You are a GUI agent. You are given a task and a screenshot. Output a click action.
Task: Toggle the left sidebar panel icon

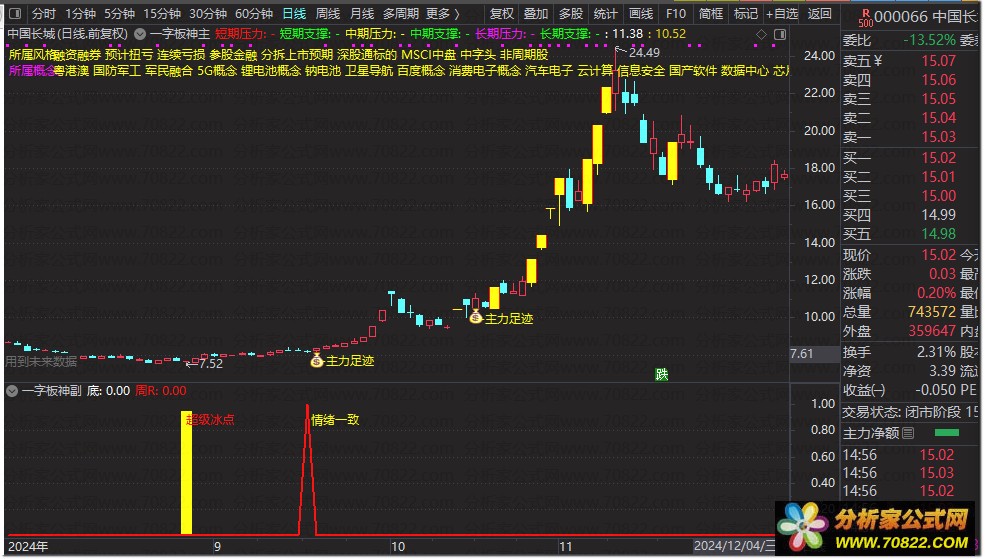coord(15,13)
